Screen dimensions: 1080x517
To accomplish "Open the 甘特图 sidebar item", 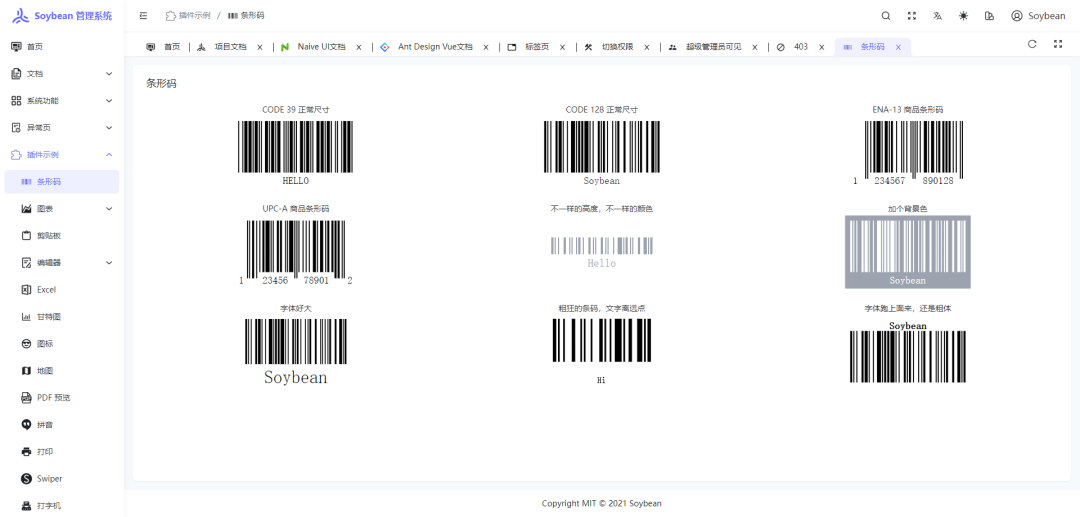I will click(x=62, y=317).
